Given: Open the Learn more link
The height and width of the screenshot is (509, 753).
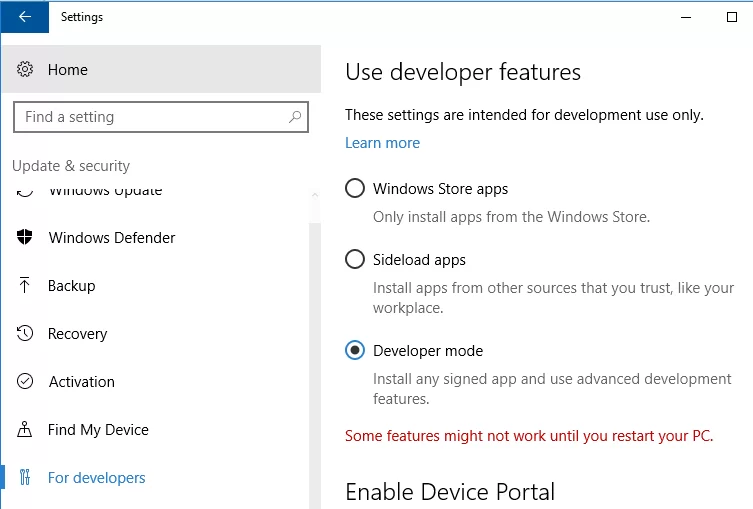Looking at the screenshot, I should pyautogui.click(x=382, y=143).
